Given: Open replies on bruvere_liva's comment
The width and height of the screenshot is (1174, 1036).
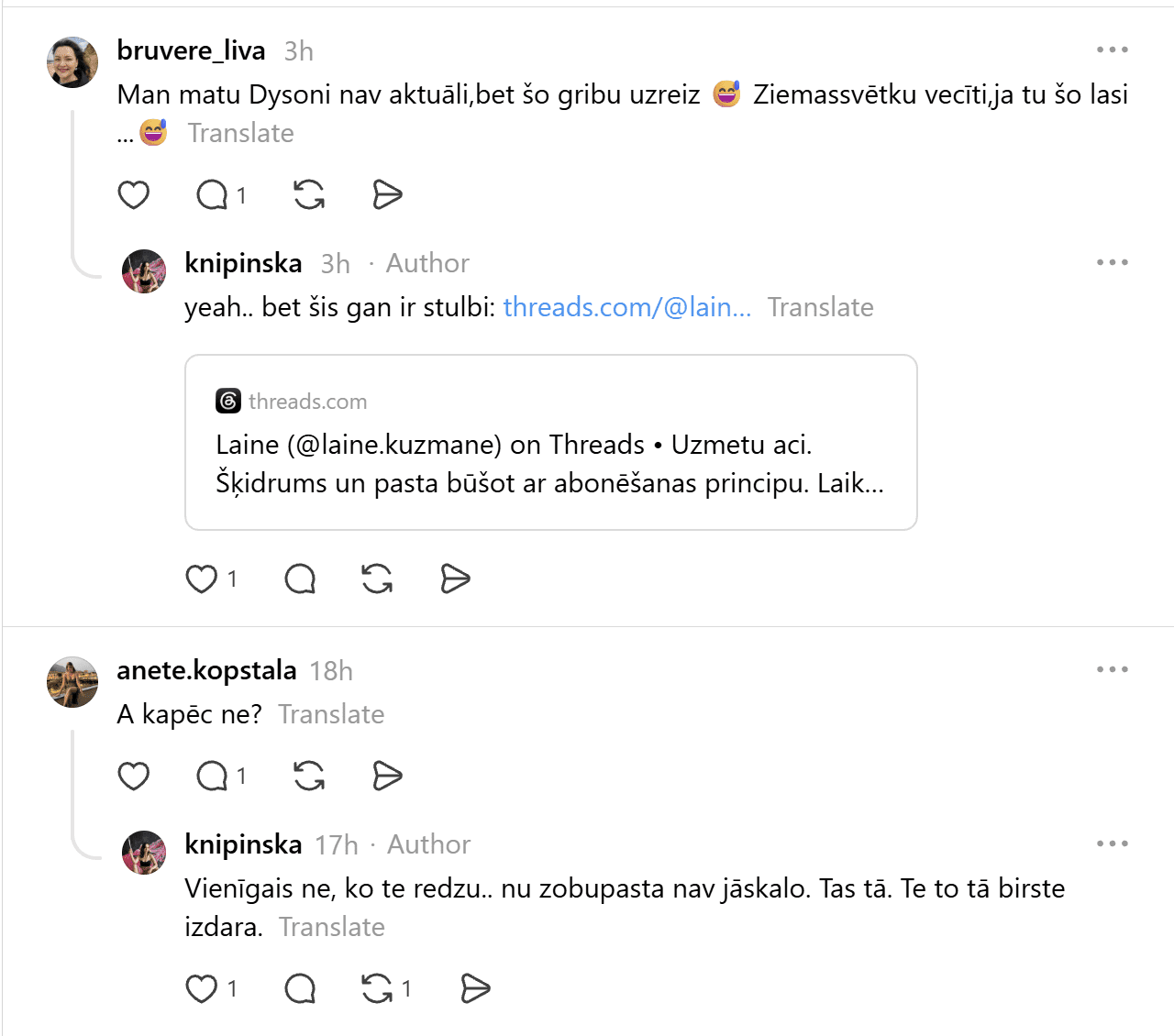Looking at the screenshot, I should 221,195.
